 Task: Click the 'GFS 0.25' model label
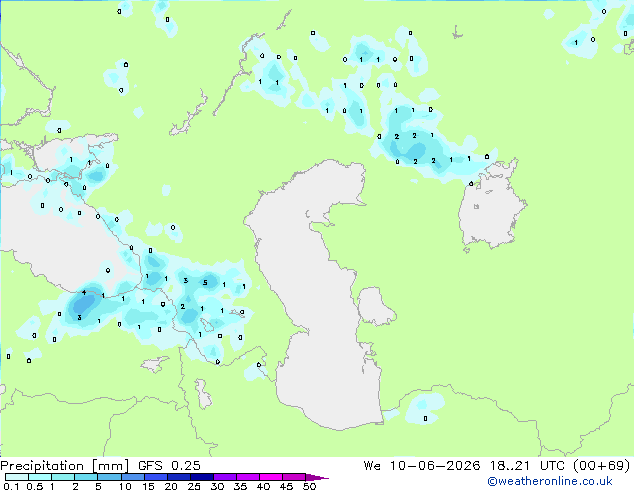[x=169, y=466]
